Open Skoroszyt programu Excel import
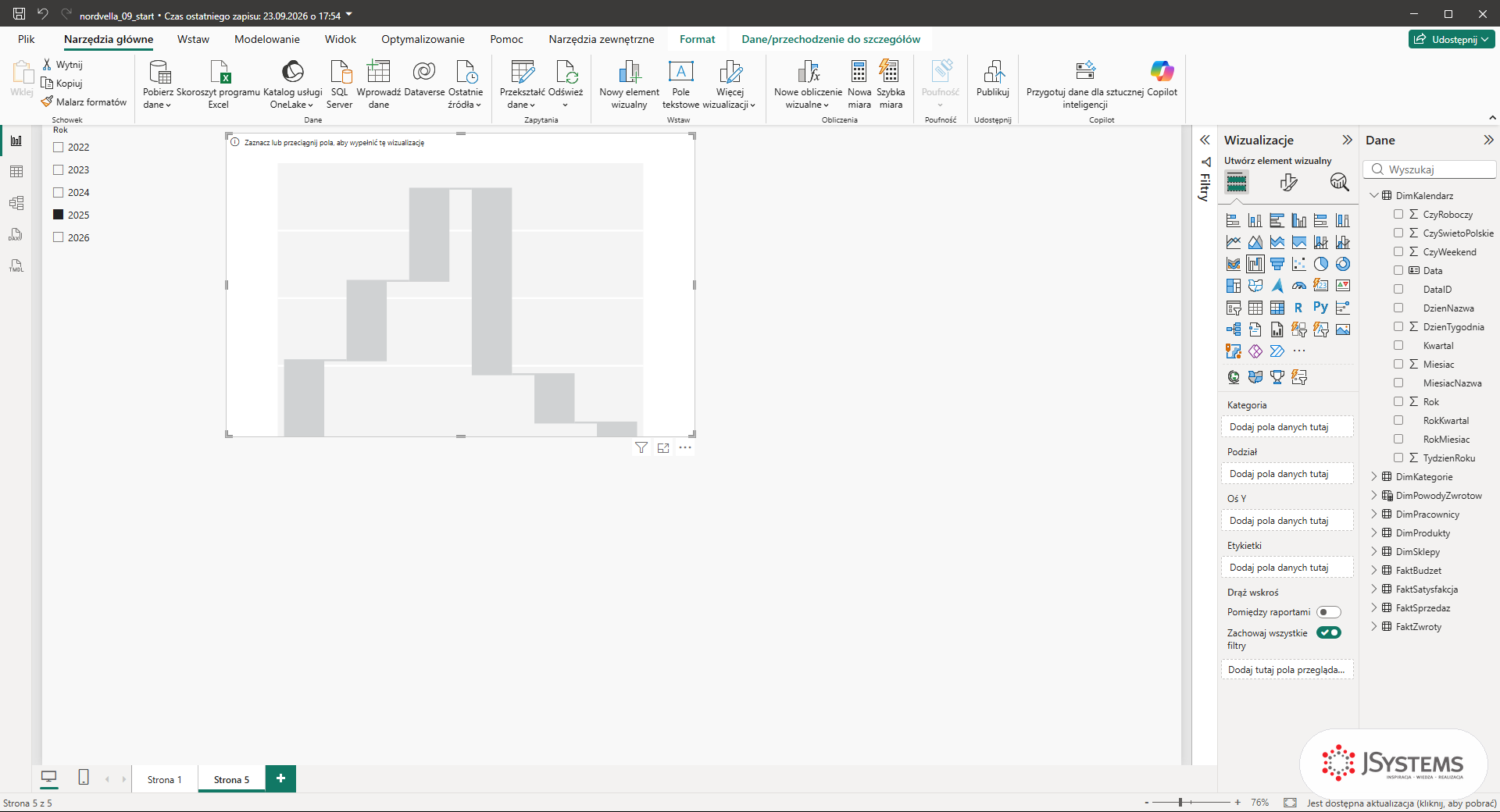The height and width of the screenshot is (812, 1500). pyautogui.click(x=219, y=84)
